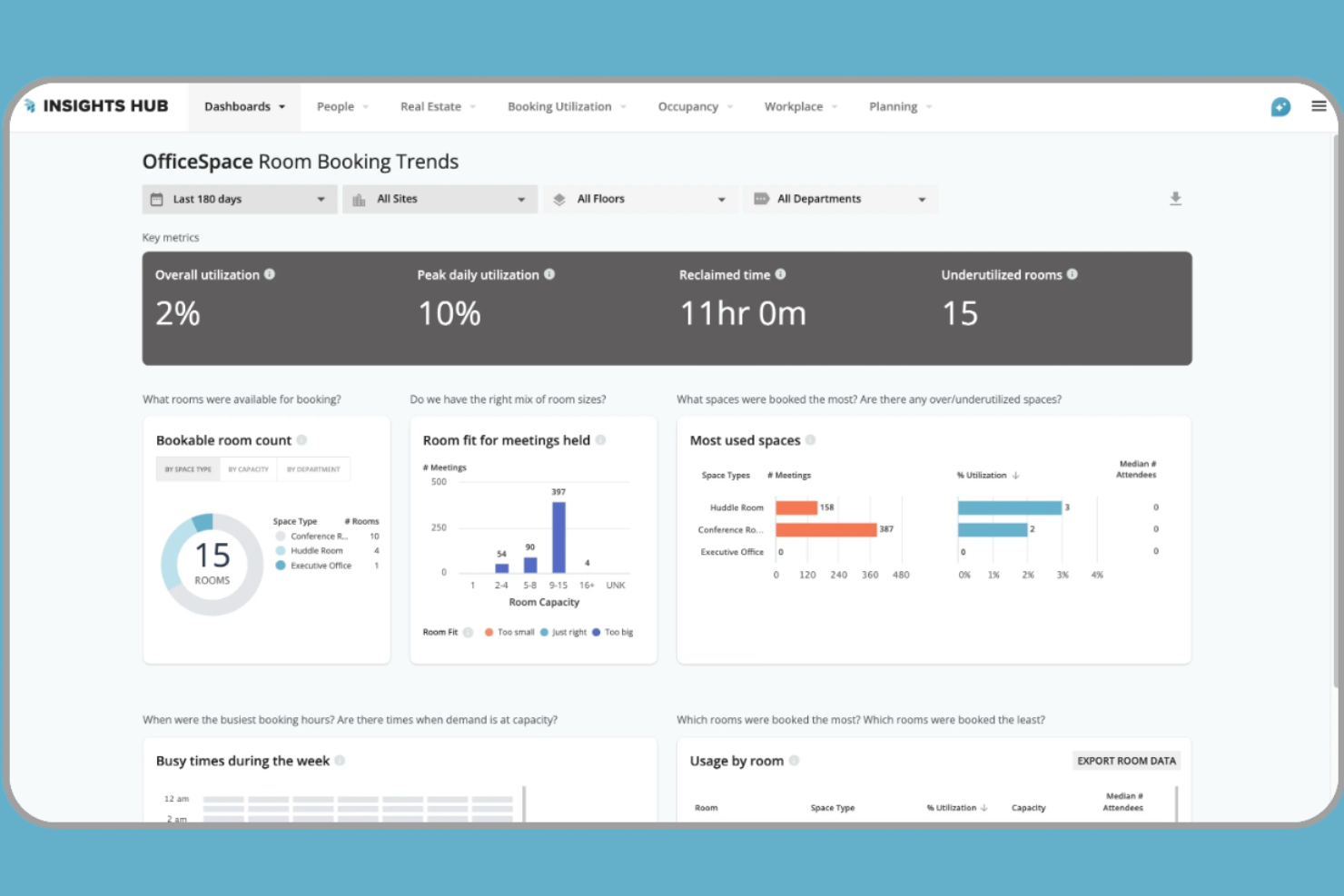Sort Most used spaces by % Utilization arrow
1344x896 pixels.
coord(1015,475)
